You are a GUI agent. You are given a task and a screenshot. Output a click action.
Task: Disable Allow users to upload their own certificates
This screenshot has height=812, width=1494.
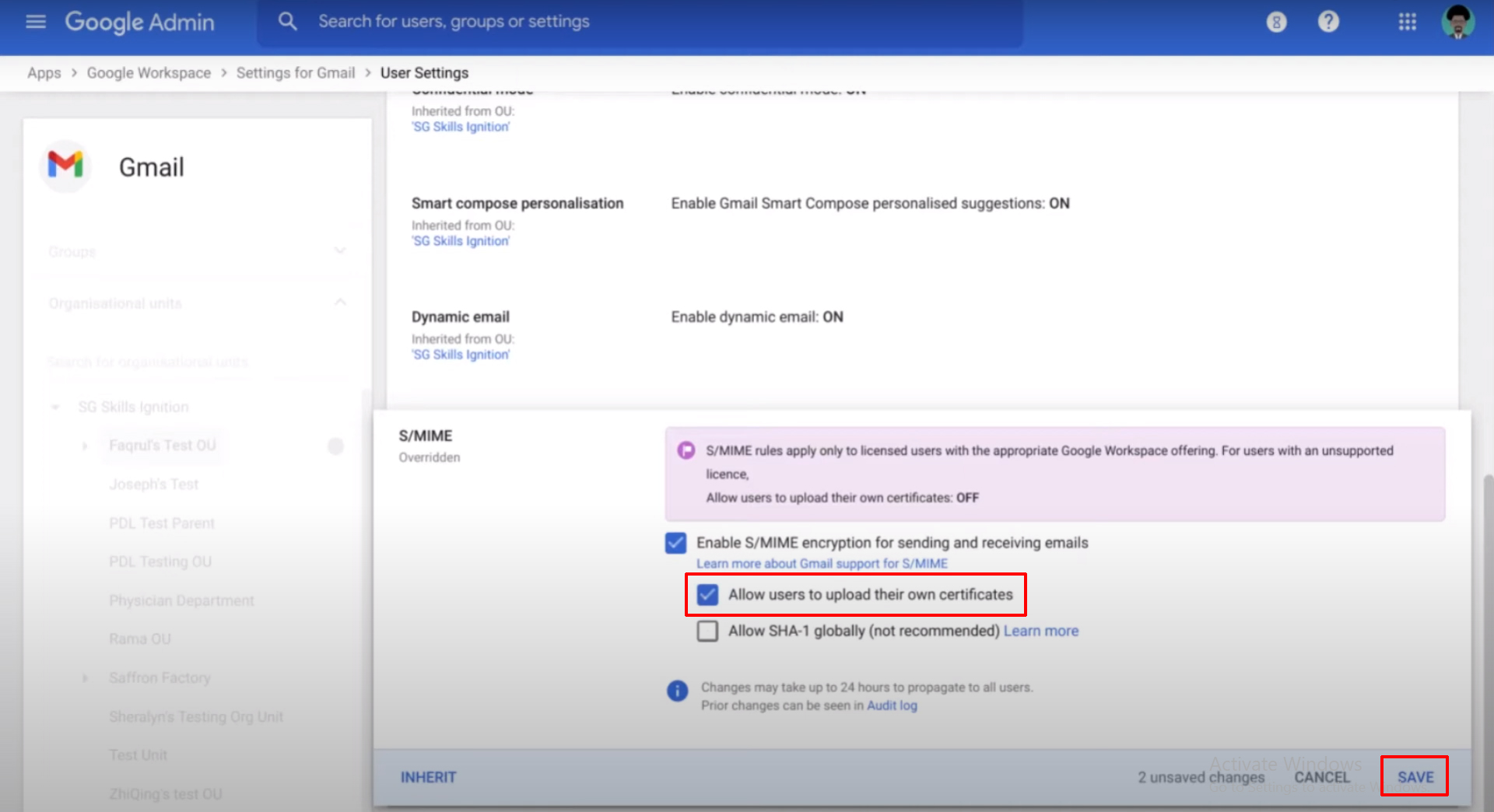707,595
